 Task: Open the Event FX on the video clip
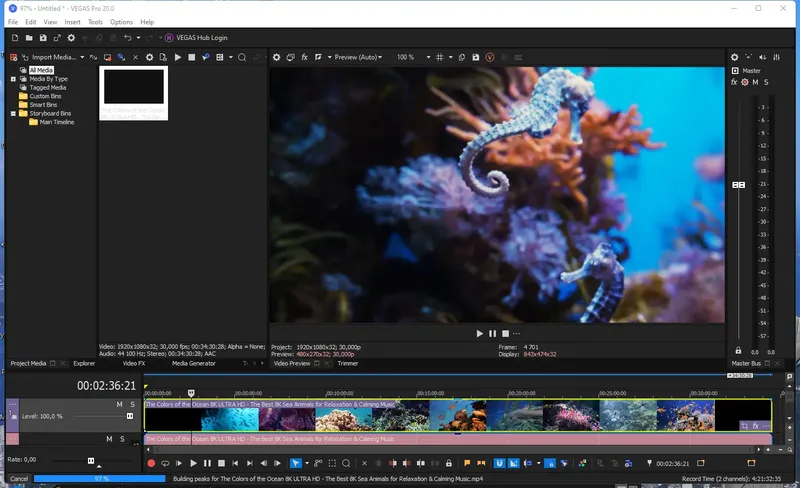(757, 426)
